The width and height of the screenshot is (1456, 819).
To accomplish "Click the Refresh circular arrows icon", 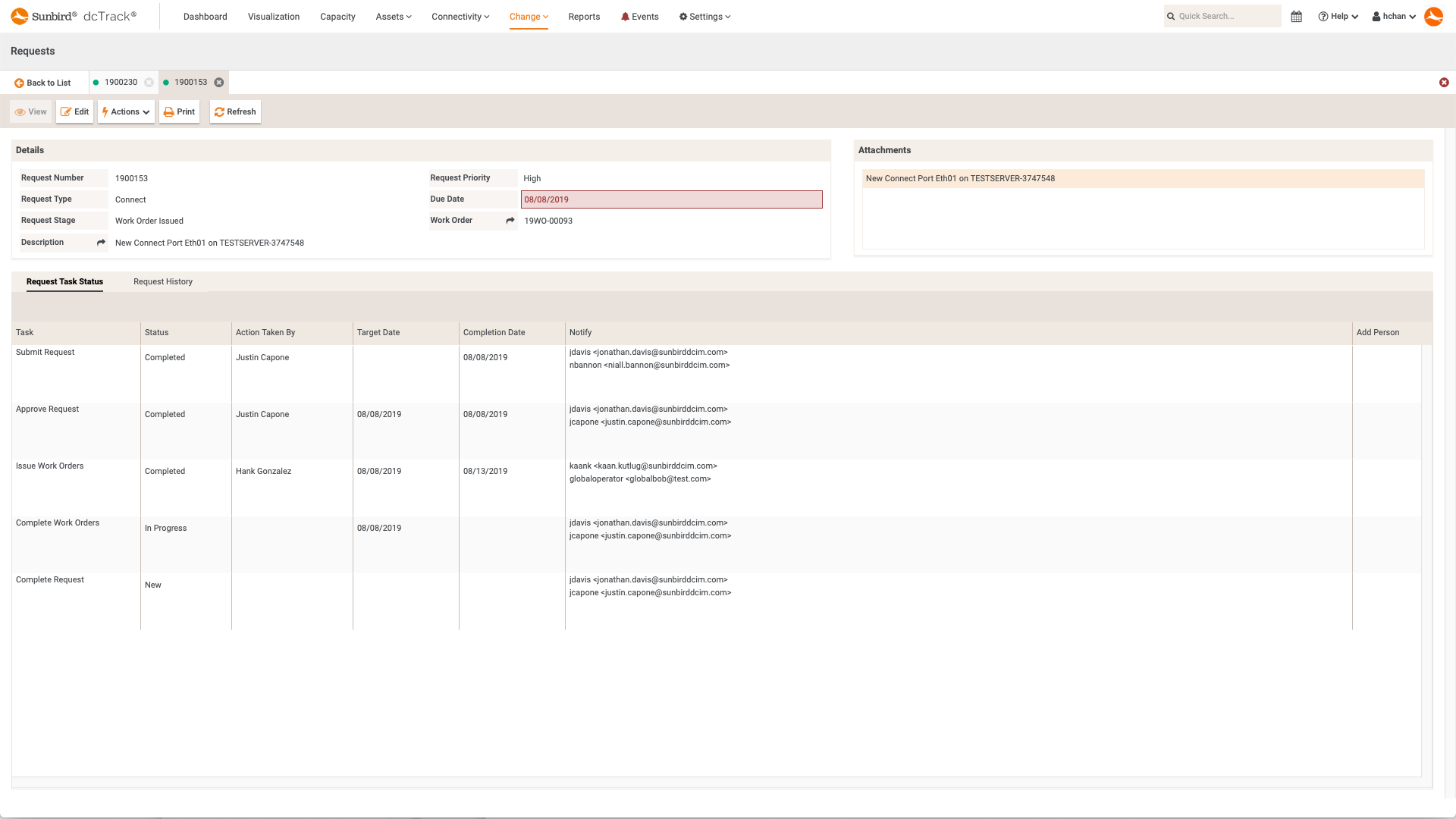I will click(x=219, y=111).
